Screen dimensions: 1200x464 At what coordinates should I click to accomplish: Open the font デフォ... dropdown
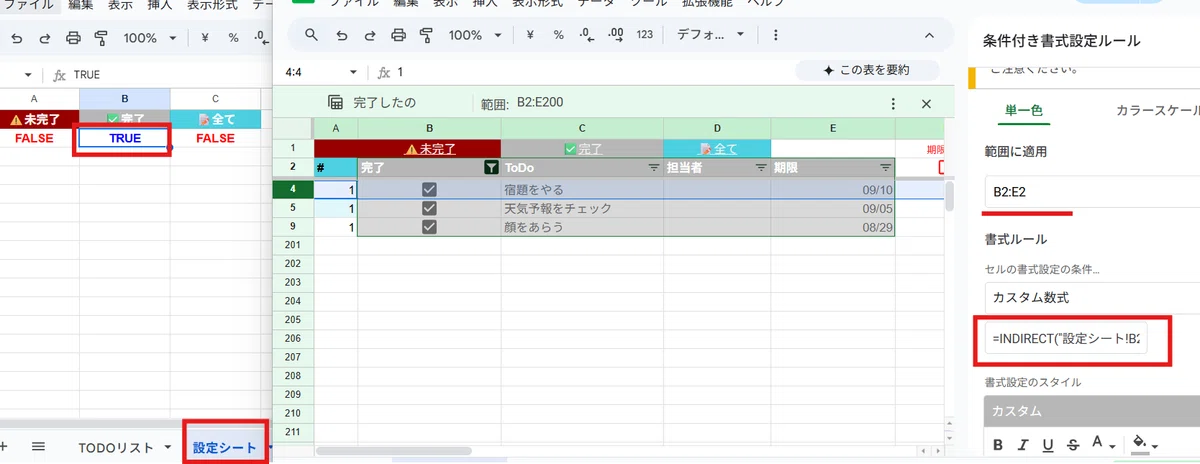[x=711, y=35]
